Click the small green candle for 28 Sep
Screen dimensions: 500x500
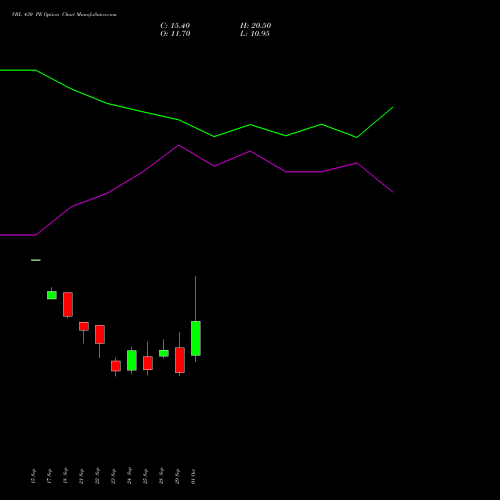[x=164, y=353]
